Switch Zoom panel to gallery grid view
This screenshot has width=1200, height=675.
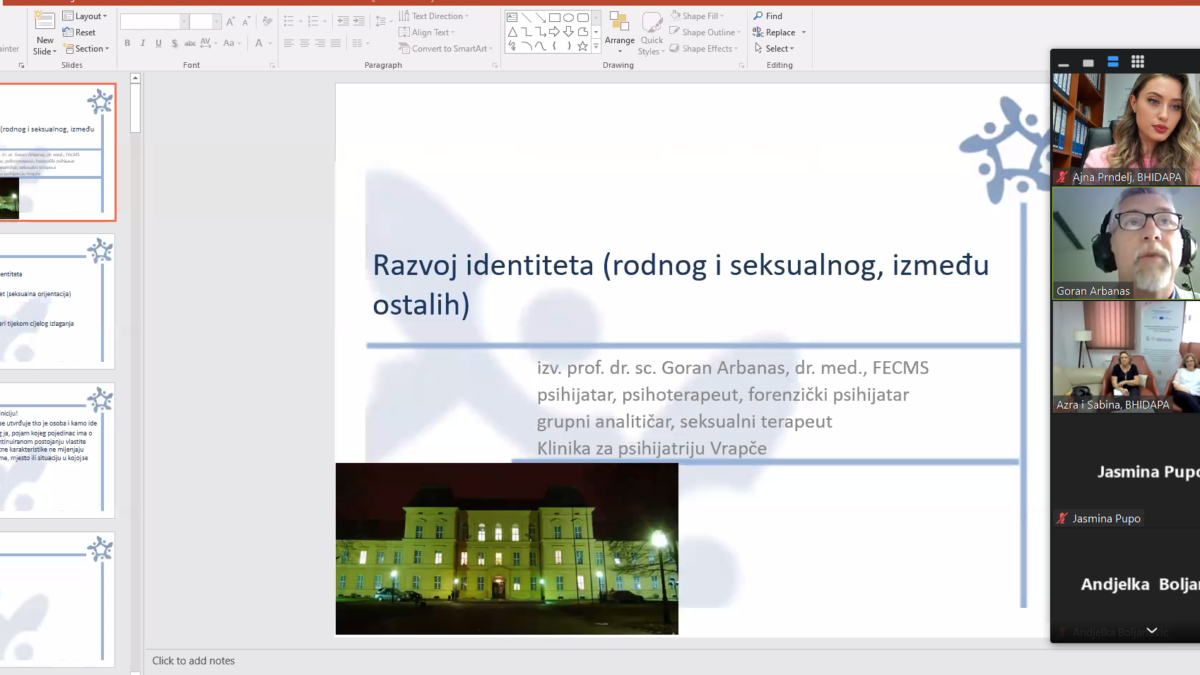coord(1137,62)
